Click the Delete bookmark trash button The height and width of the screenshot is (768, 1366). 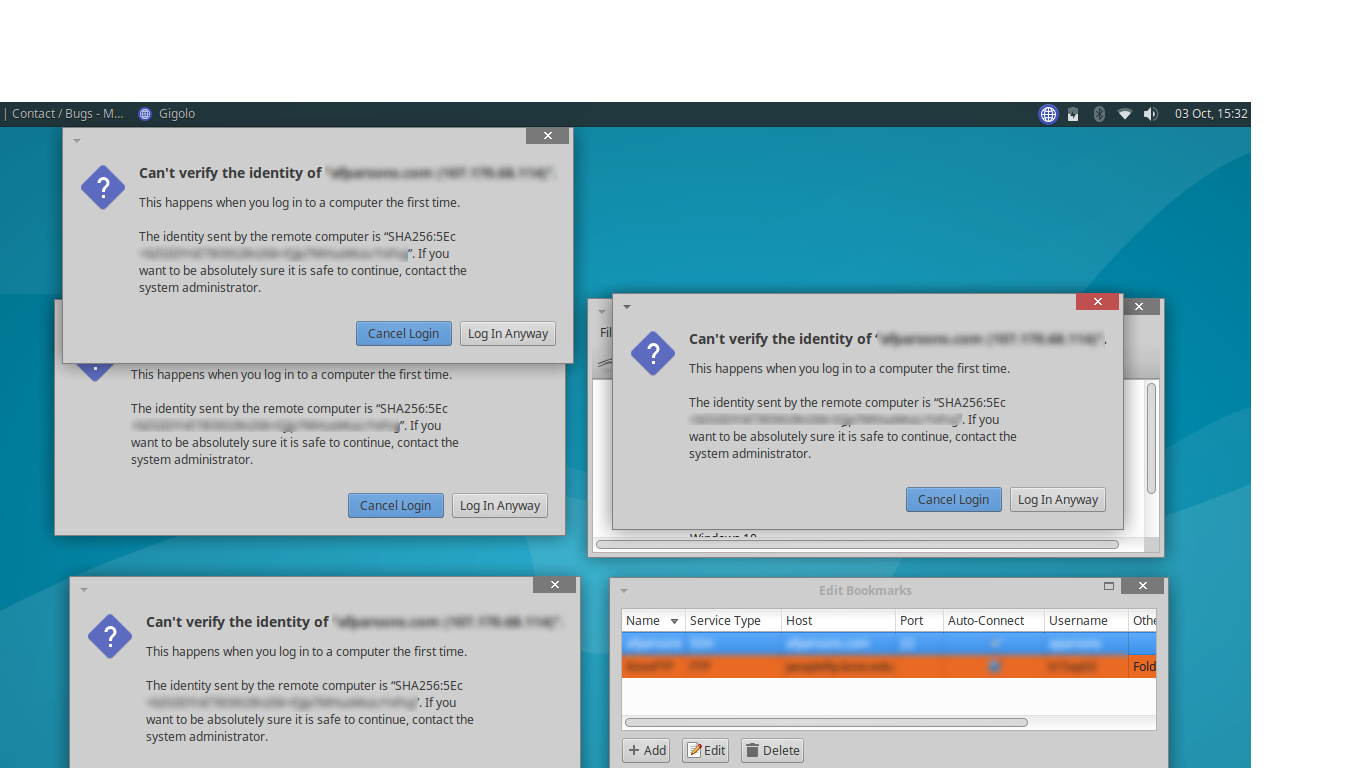[x=772, y=750]
